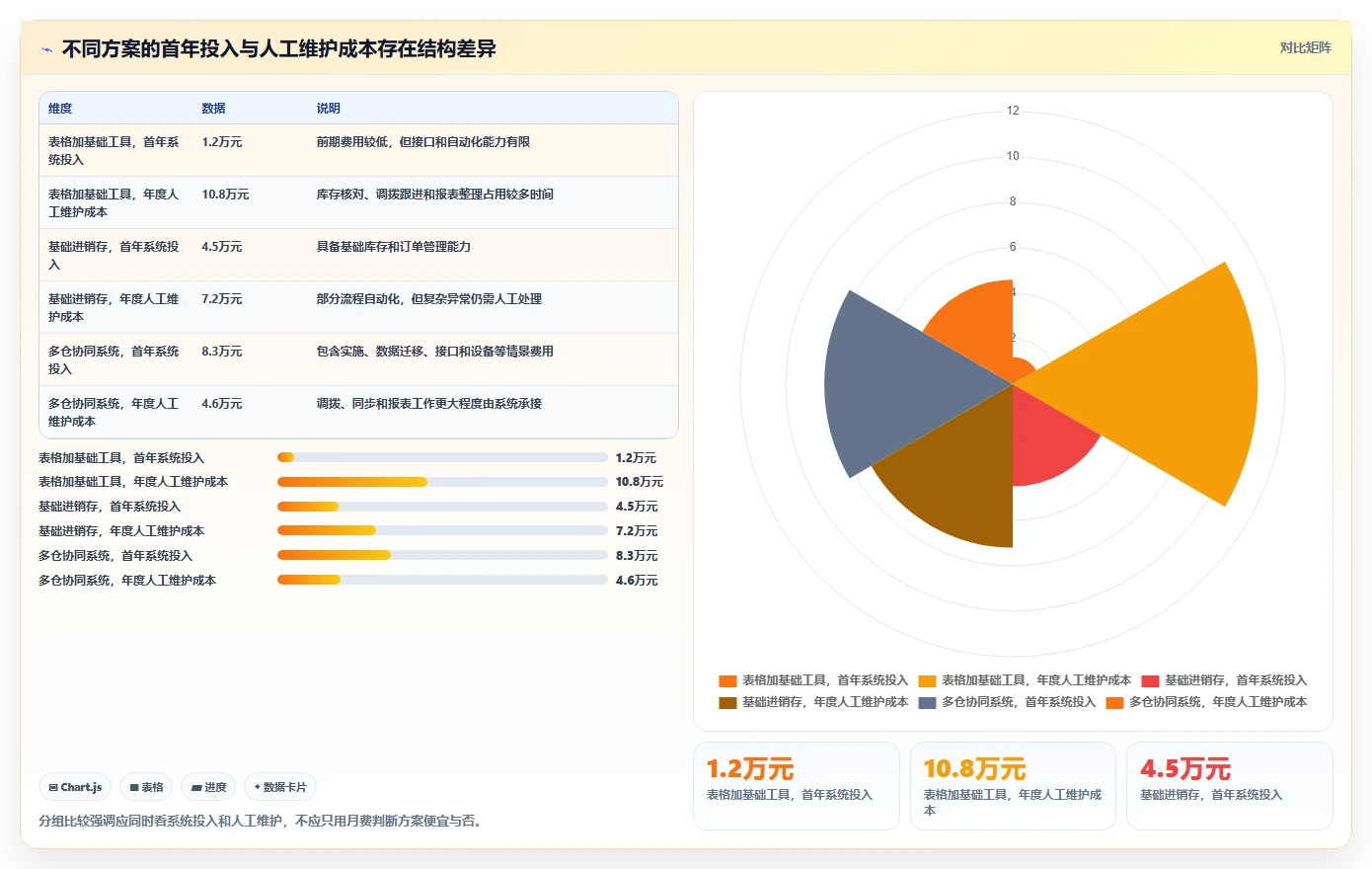Click the progress bar for 多仓协同系统,首年系统投入

pos(442,555)
